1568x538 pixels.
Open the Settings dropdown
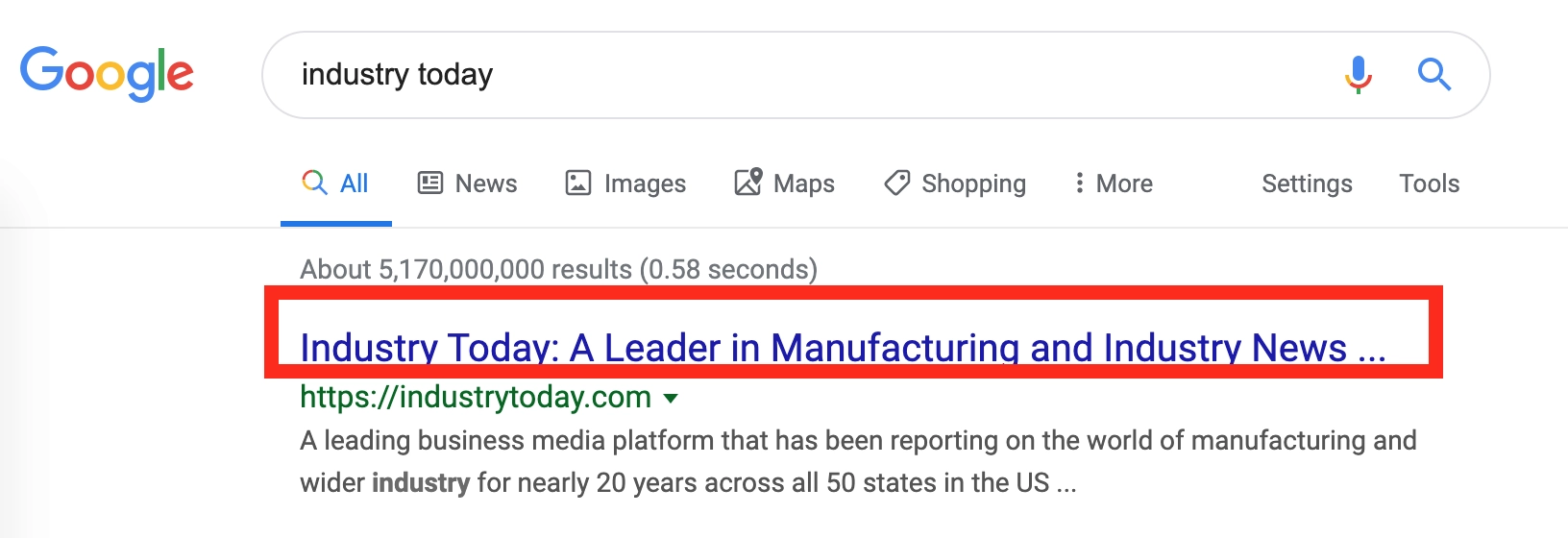(x=1307, y=183)
